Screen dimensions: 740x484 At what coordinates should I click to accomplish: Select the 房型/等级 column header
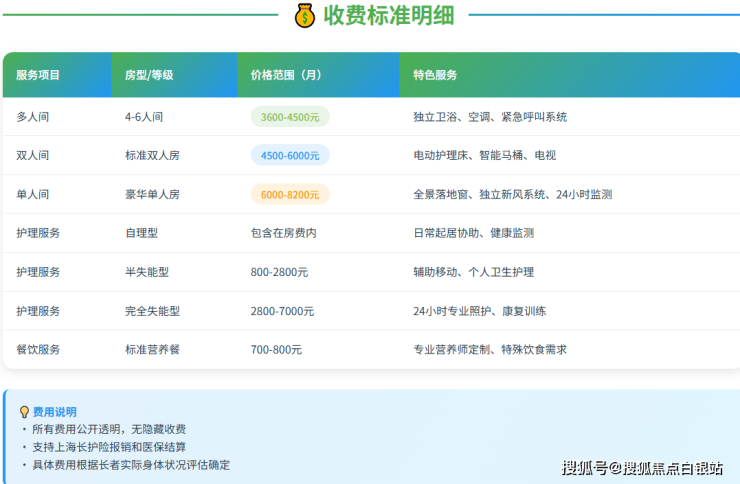tap(149, 75)
